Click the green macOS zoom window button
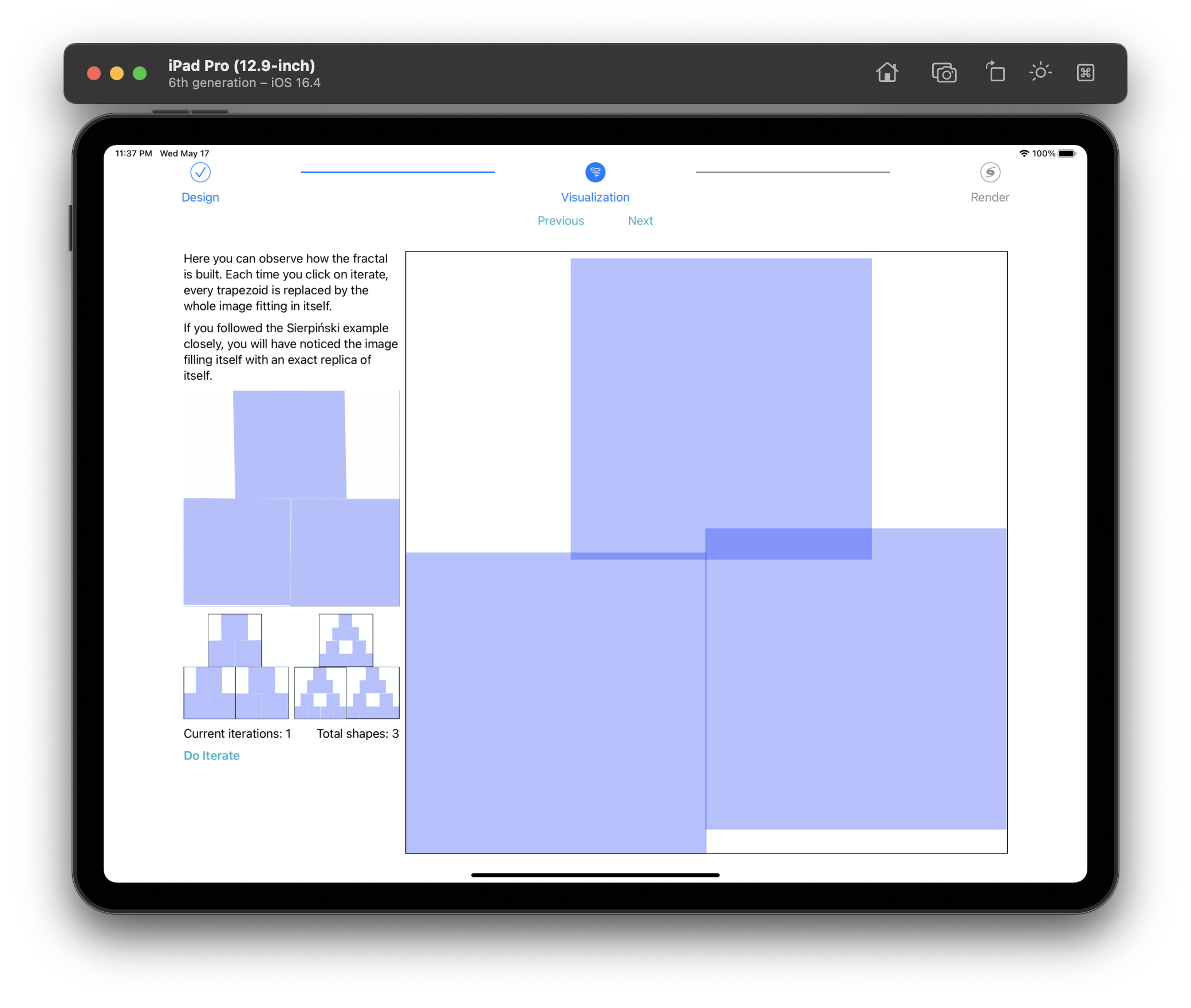This screenshot has width=1191, height=1008. 140,73
